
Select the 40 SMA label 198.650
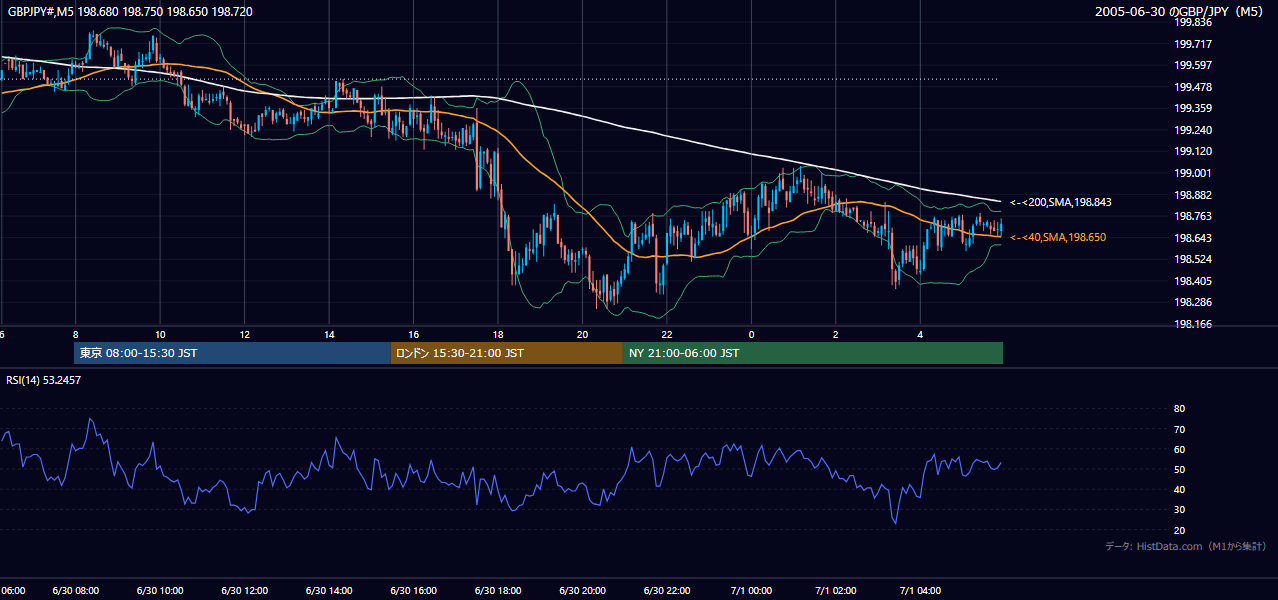pyautogui.click(x=1059, y=237)
